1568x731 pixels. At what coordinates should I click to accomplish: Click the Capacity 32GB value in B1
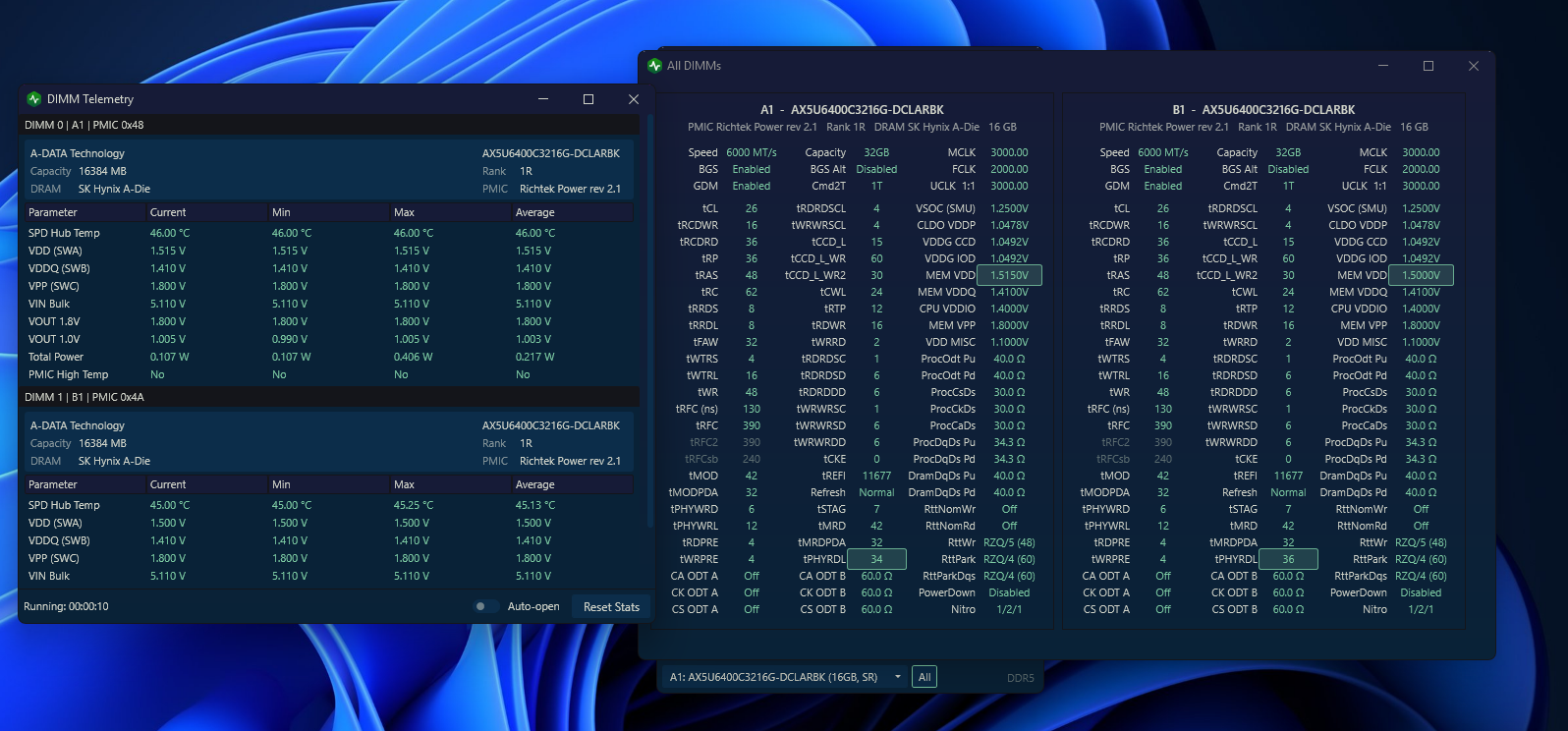[x=1288, y=152]
